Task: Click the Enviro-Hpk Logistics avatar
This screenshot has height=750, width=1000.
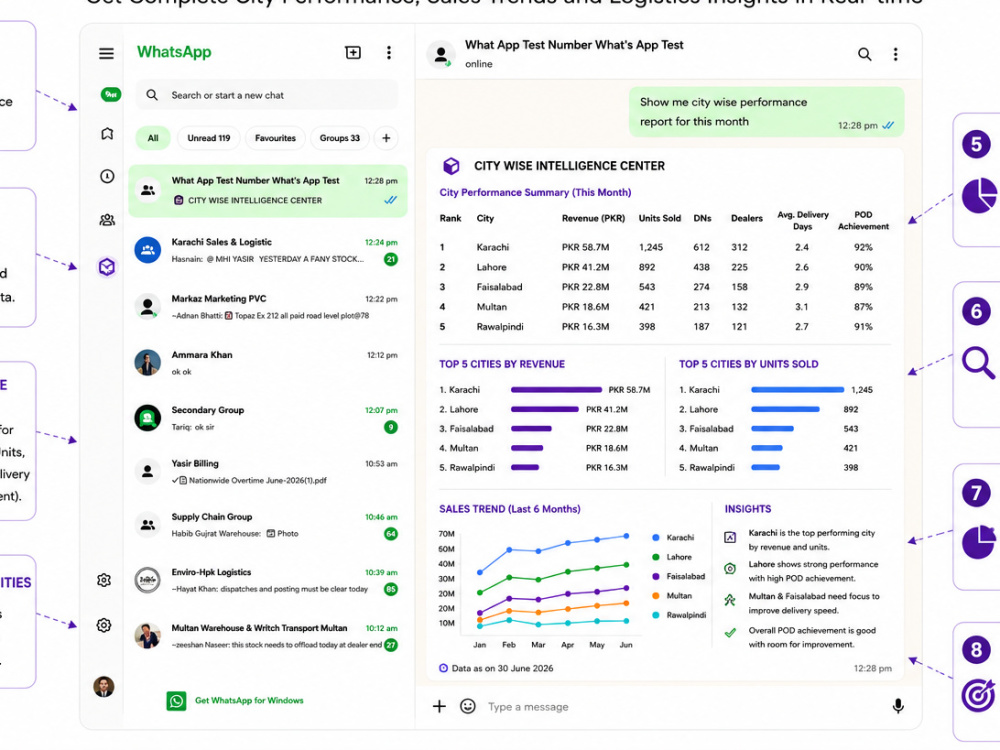Action: click(148, 580)
